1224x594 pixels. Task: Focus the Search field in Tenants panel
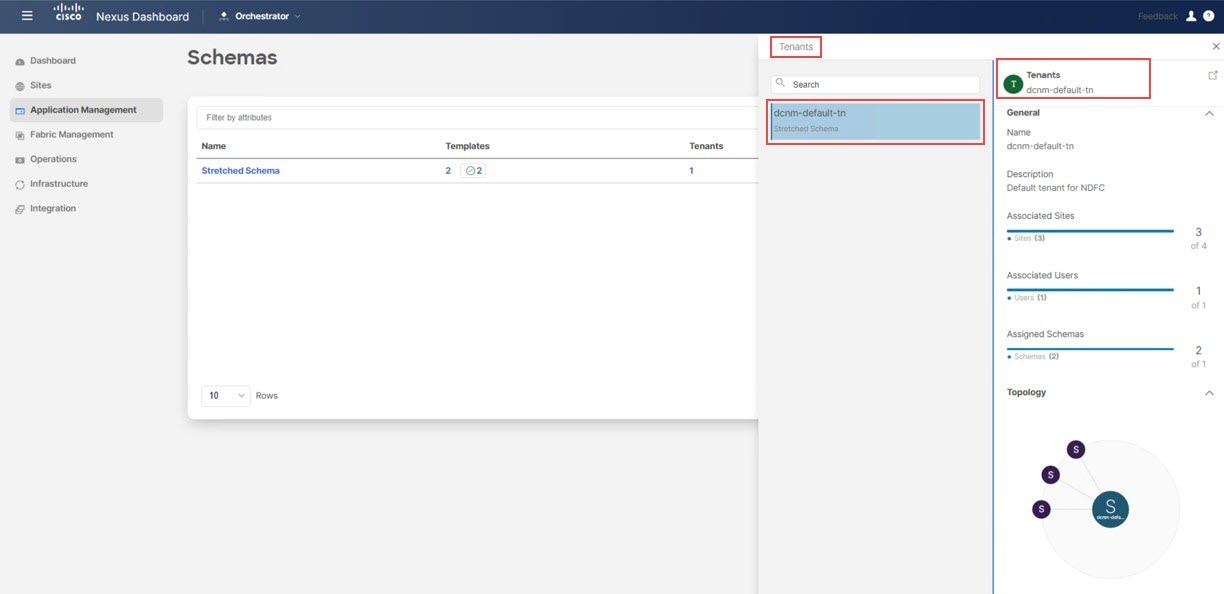point(876,85)
